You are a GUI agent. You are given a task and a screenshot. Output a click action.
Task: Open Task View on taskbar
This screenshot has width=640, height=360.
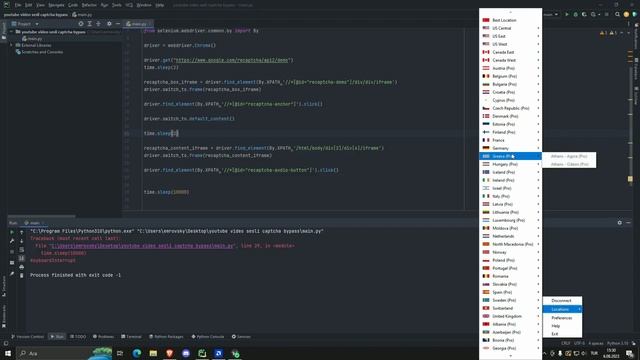pos(120,353)
